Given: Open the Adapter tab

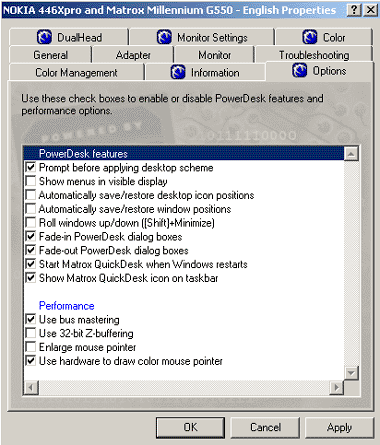Looking at the screenshot, I should [133, 55].
